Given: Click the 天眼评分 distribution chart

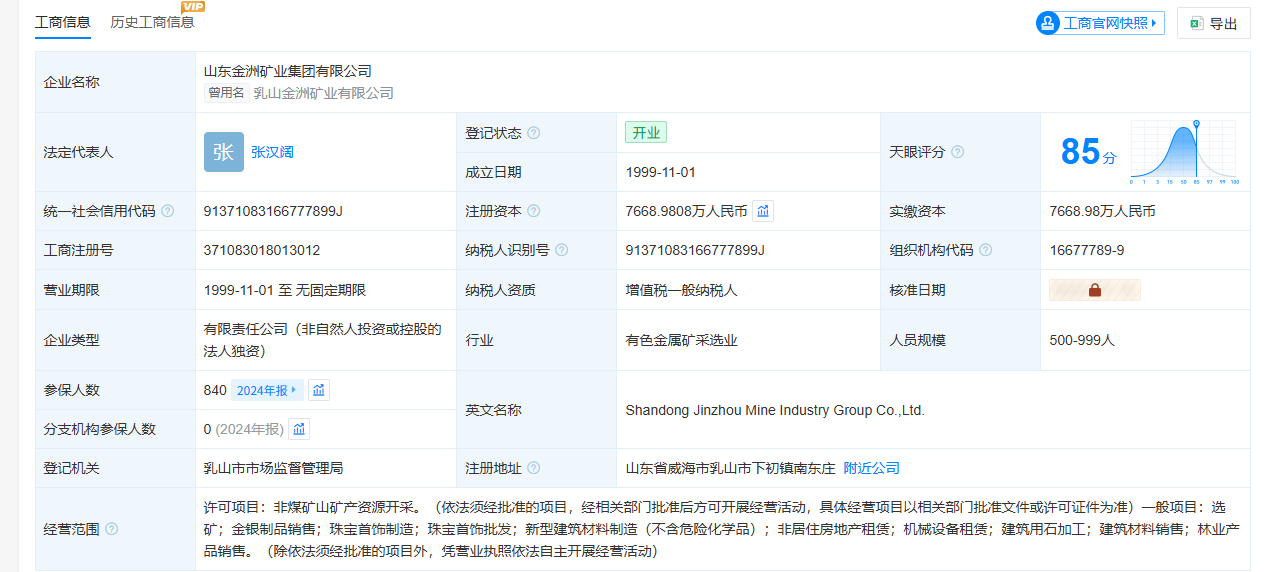Looking at the screenshot, I should (1184, 152).
